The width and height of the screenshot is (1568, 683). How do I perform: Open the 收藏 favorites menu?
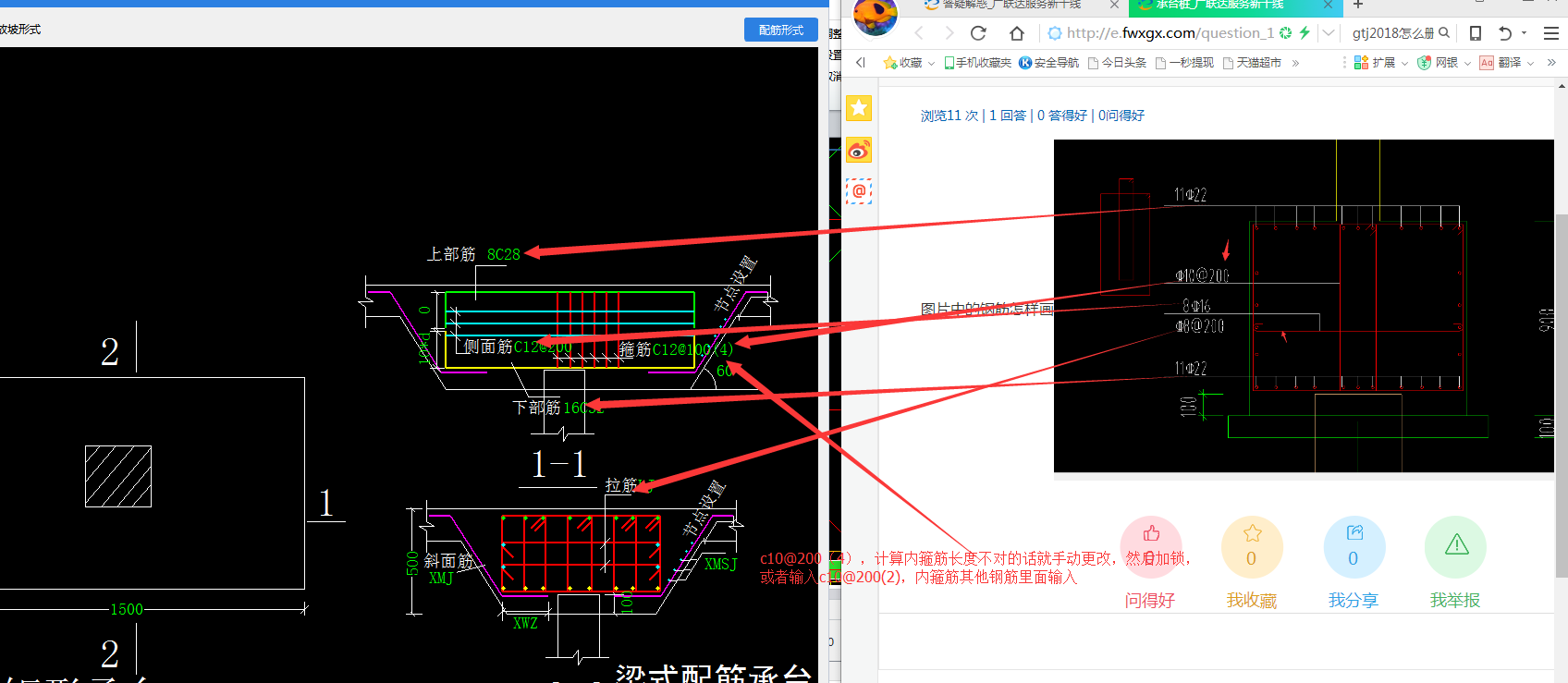[902, 63]
